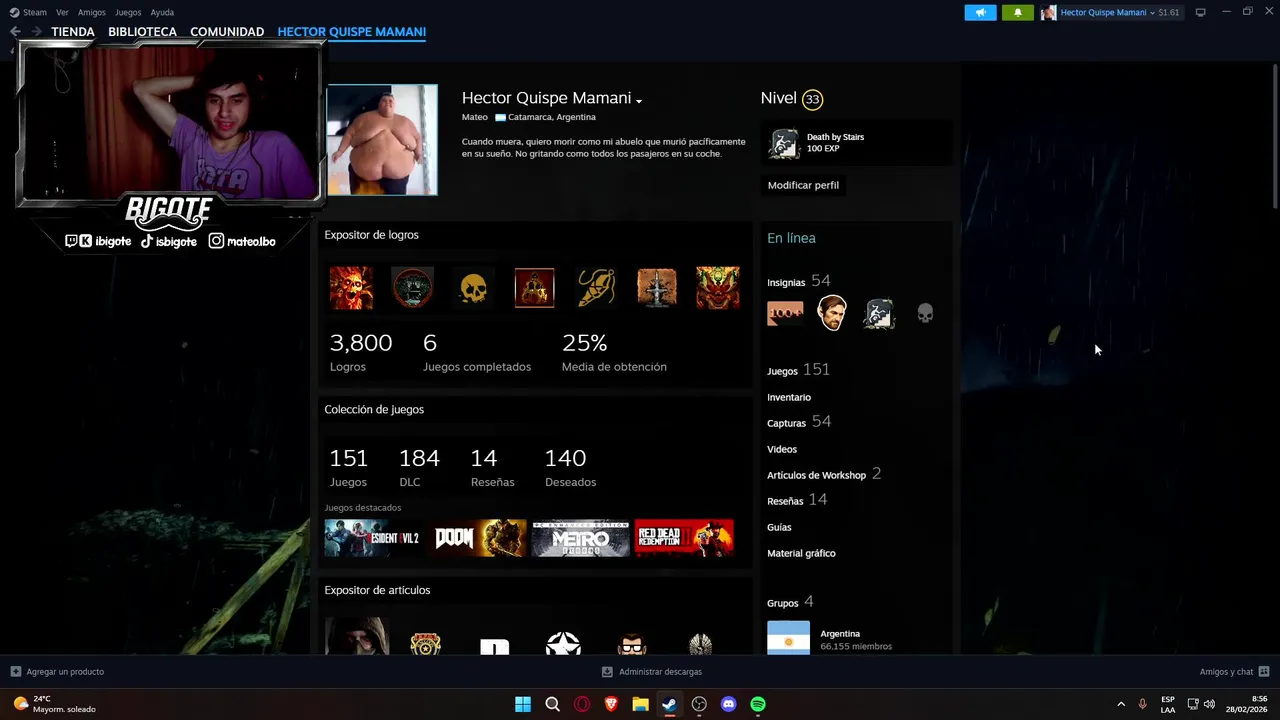1280x720 pixels.
Task: Open the Juegos menu
Action: pos(128,12)
